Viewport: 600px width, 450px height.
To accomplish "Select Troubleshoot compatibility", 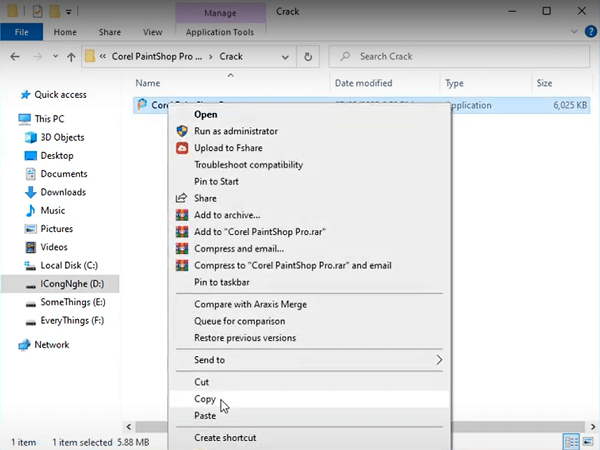I will coord(248,165).
